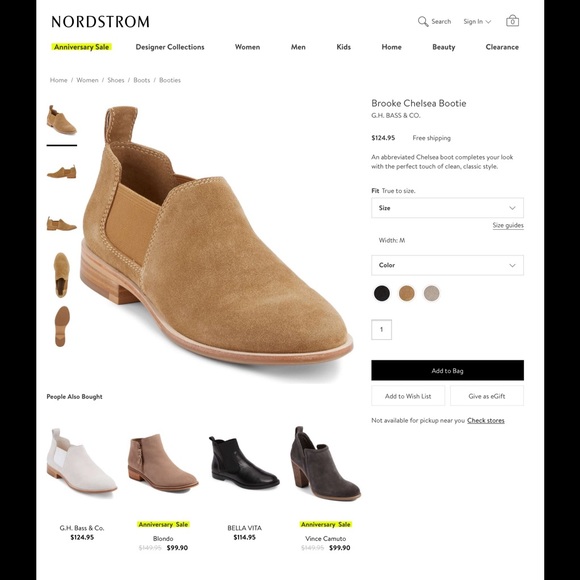This screenshot has width=580, height=580.
Task: Click Women in the breadcrumb
Action: pyautogui.click(x=87, y=80)
